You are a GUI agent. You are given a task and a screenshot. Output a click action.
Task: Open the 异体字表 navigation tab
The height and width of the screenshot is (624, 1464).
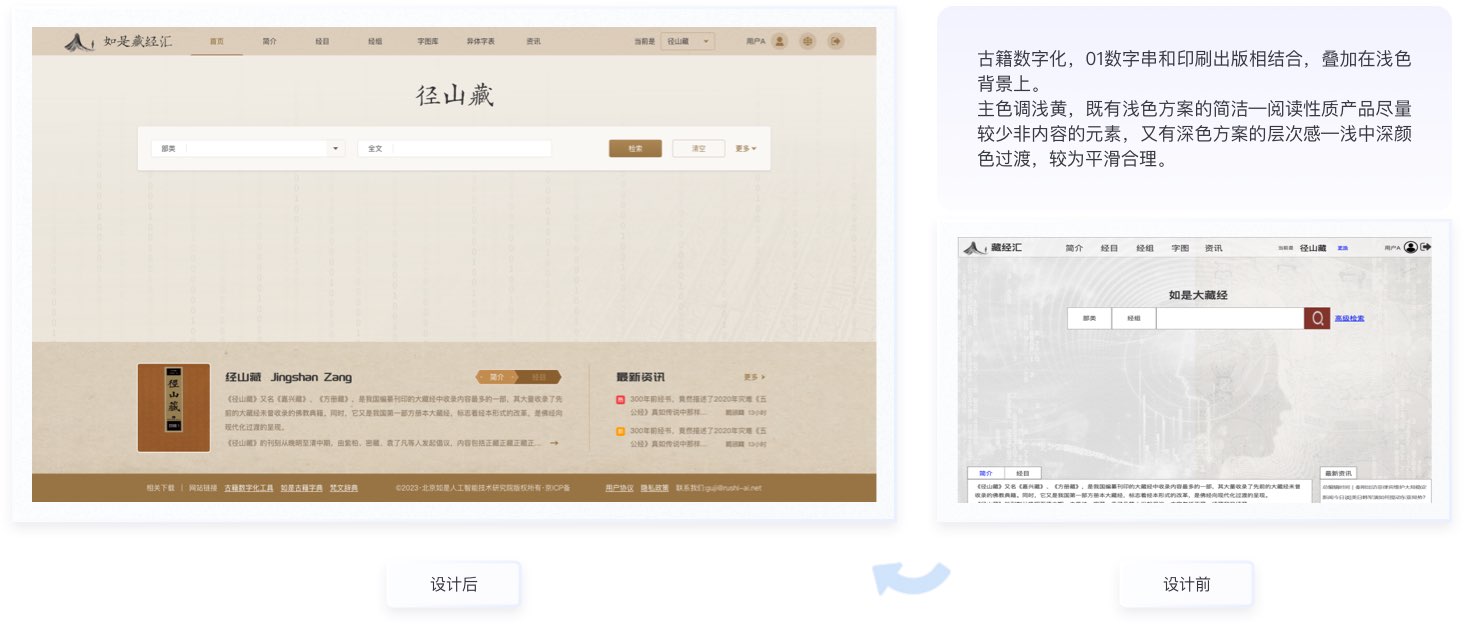(x=480, y=41)
